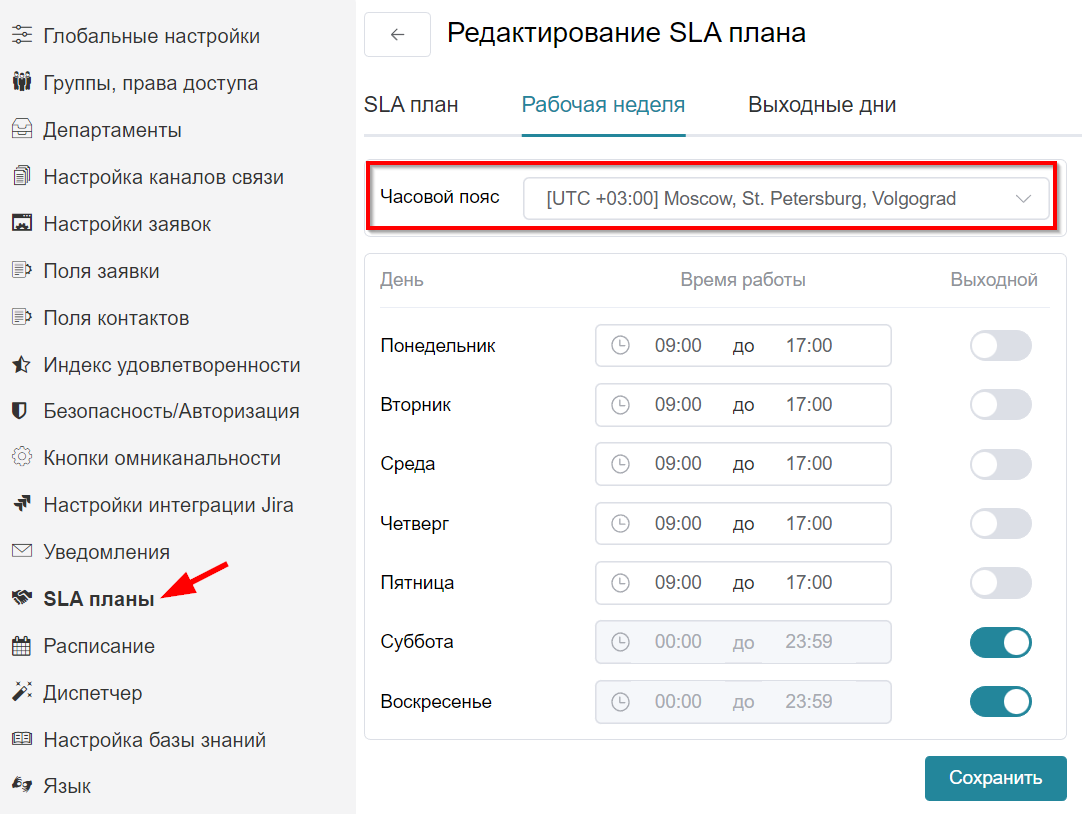Viewport: 1082px width, 814px height.
Task: Click the sliders icon next to Глобальные настройки
Action: [22, 34]
